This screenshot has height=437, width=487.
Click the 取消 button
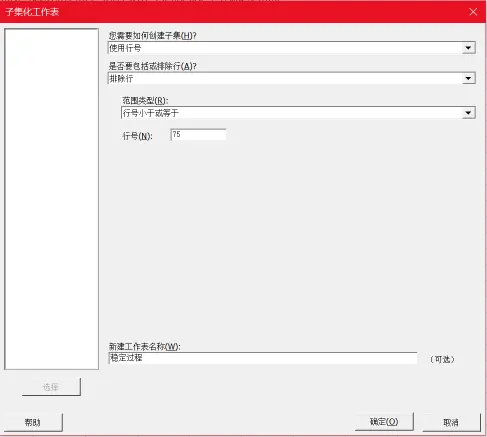pyautogui.click(x=451, y=422)
